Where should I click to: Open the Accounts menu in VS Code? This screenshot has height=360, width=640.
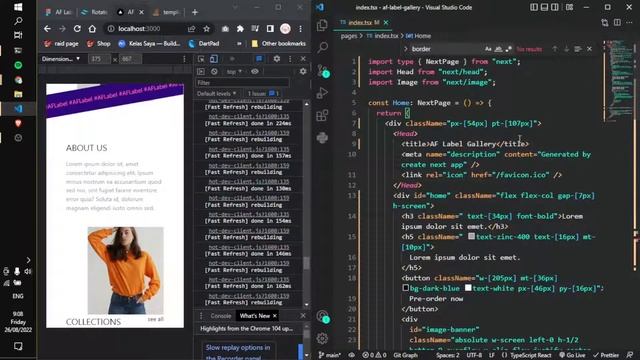(x=322, y=316)
